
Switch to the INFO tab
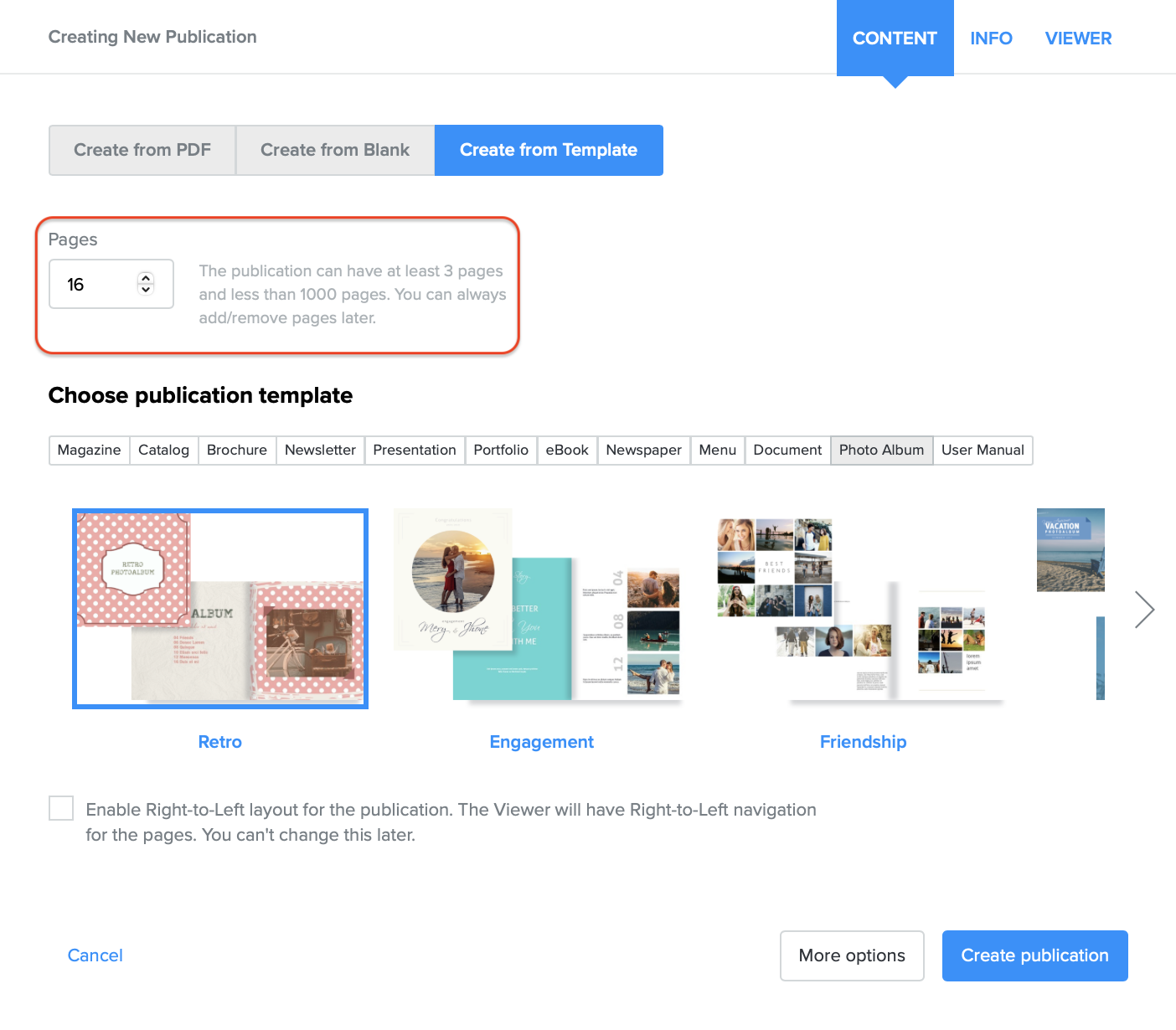tap(991, 39)
